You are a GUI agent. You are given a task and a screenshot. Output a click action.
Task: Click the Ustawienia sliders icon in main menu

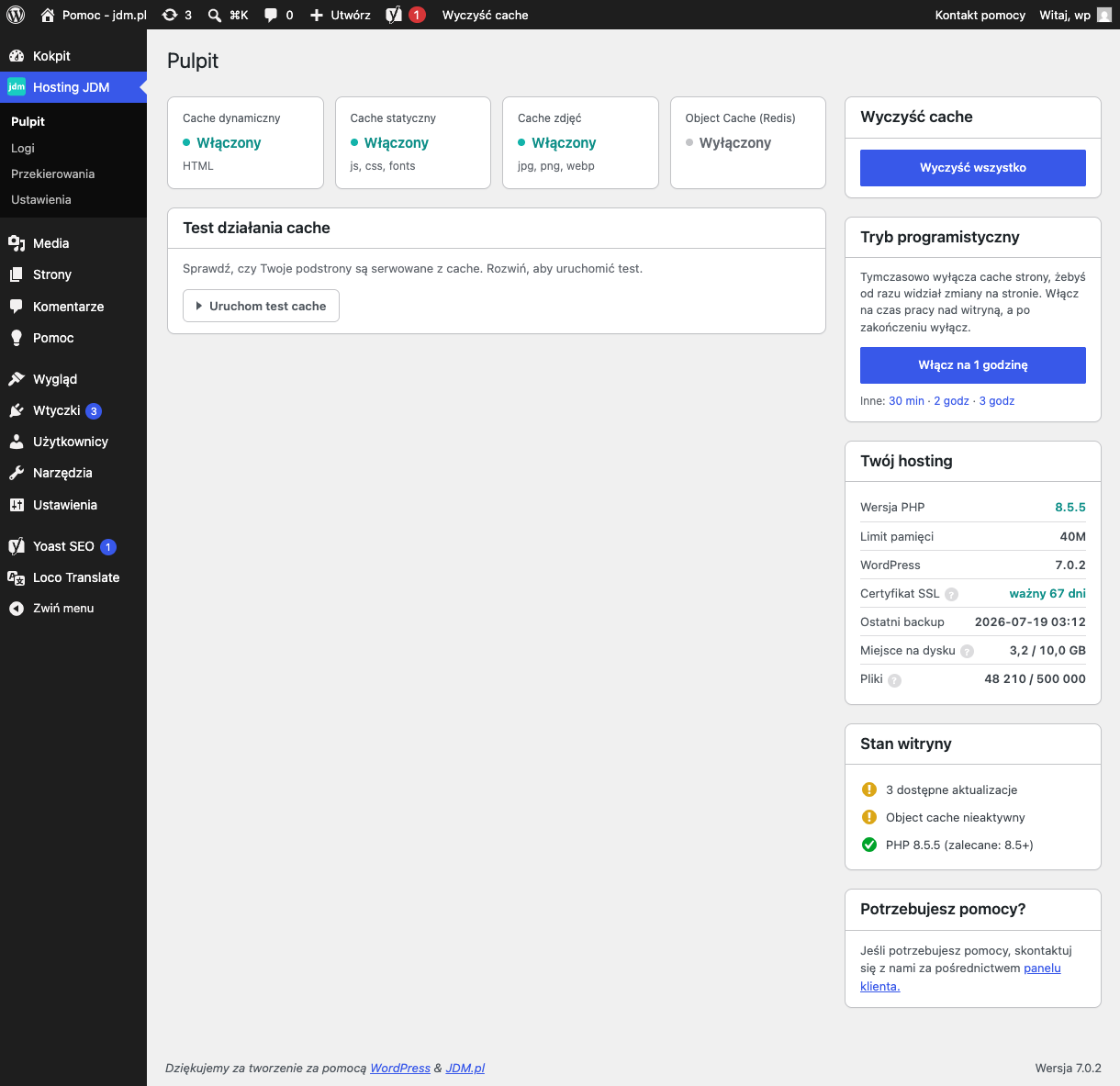point(17,505)
